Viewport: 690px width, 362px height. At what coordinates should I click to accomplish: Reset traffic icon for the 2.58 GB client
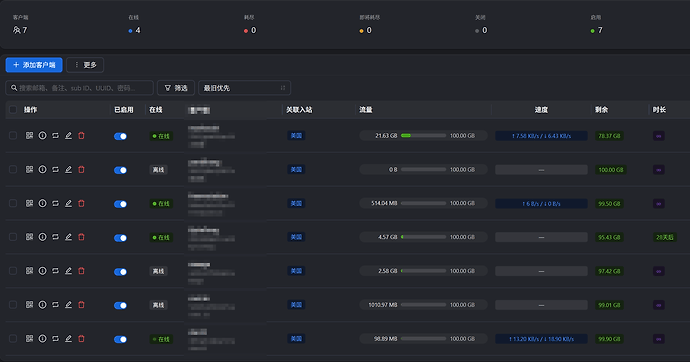pyautogui.click(x=55, y=271)
